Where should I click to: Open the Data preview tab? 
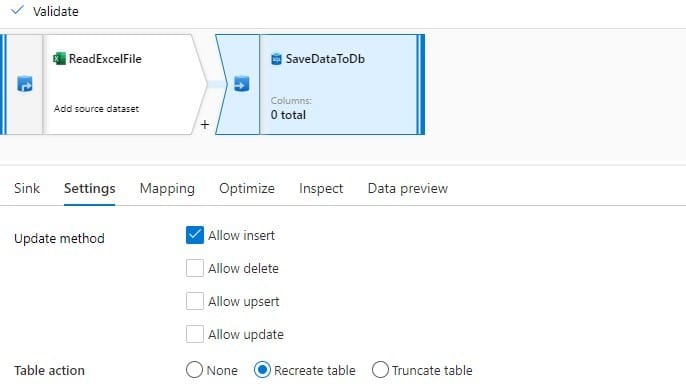408,189
